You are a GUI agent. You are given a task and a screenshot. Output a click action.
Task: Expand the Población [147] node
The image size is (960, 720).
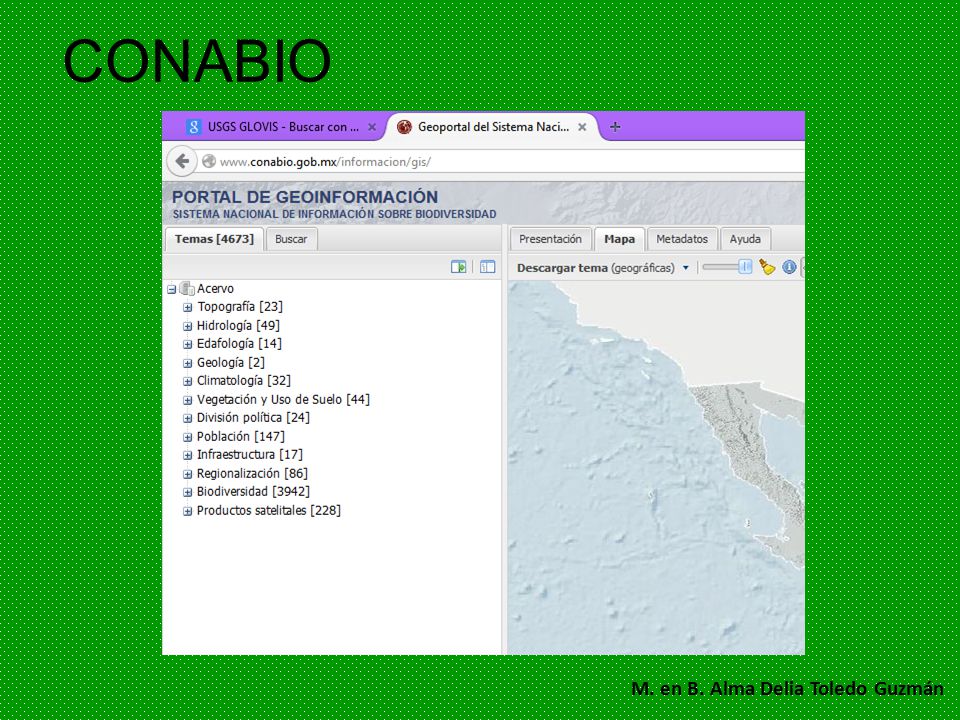(x=187, y=437)
